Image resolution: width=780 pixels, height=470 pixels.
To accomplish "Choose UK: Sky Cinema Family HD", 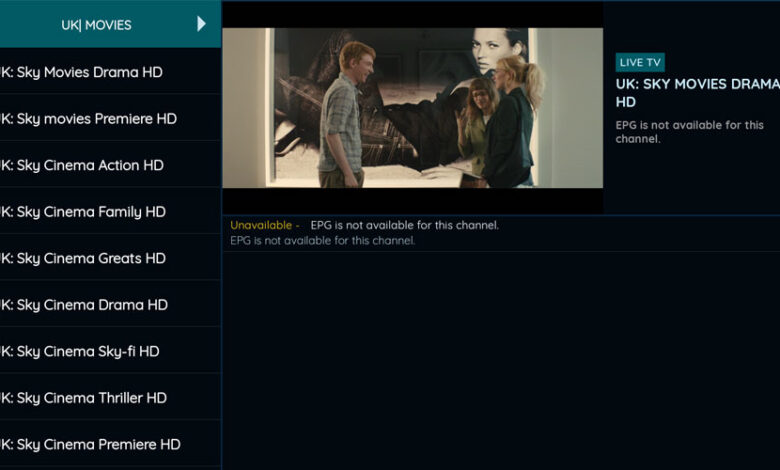I will pos(110,211).
